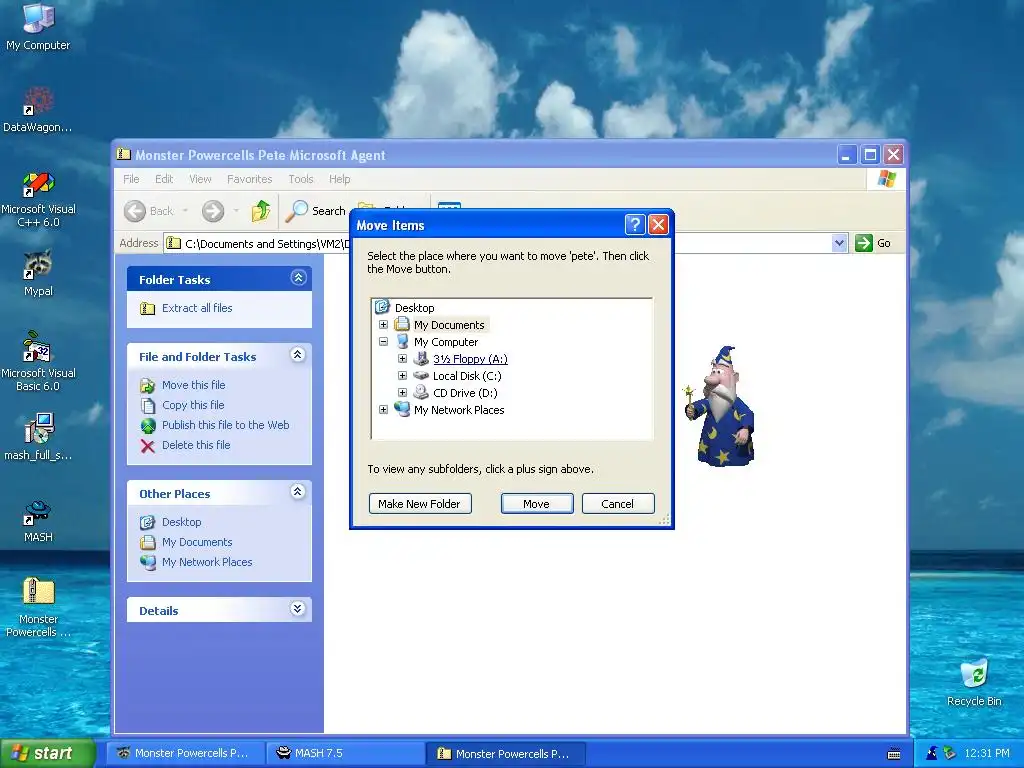Switch to MASH 7.5 taskbar button
Image resolution: width=1024 pixels, height=768 pixels.
[345, 753]
